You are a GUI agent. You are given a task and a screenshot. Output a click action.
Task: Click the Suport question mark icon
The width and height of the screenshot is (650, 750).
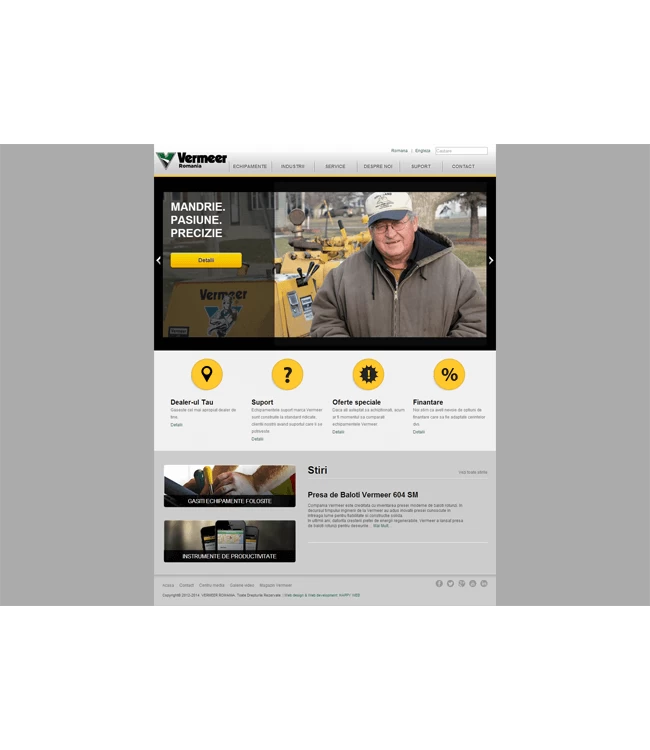click(x=287, y=374)
